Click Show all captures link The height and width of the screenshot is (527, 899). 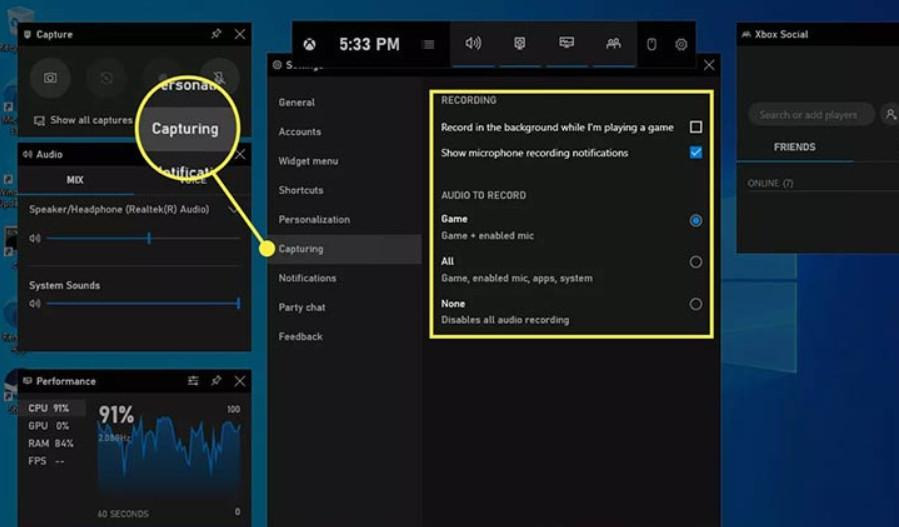[x=90, y=120]
